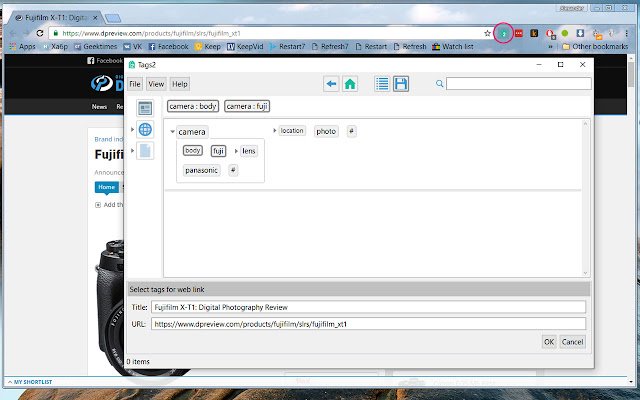
Task: Click the blue back arrow in Tags2 toolbar
Action: tap(331, 84)
